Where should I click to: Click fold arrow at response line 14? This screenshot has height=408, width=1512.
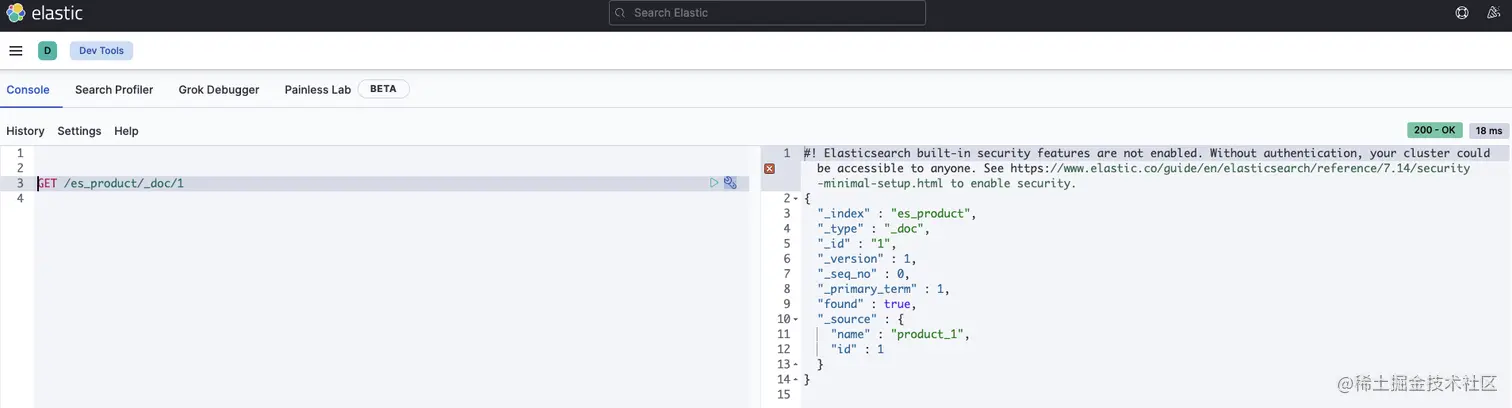pos(796,379)
